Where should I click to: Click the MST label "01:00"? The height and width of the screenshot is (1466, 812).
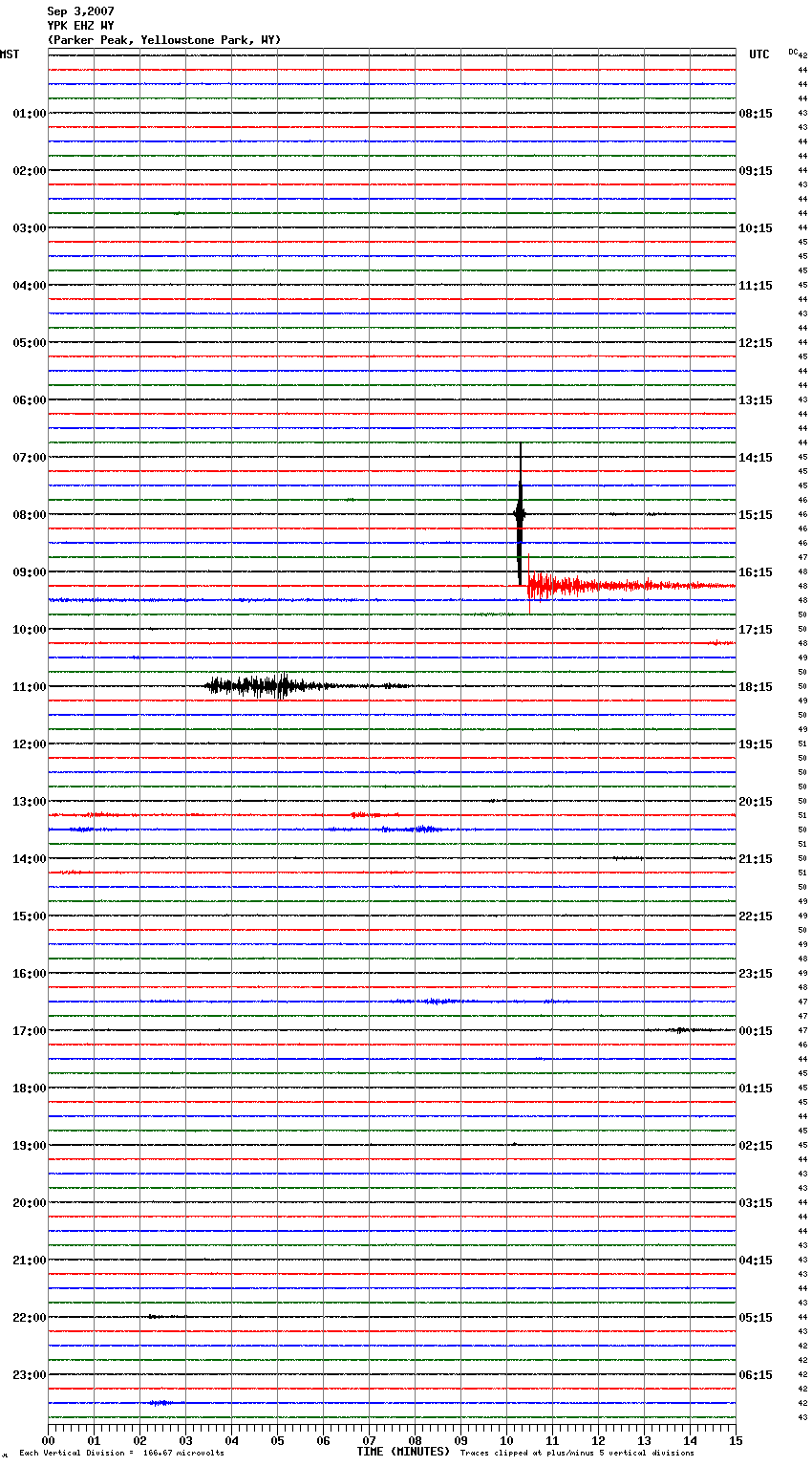click(x=30, y=114)
